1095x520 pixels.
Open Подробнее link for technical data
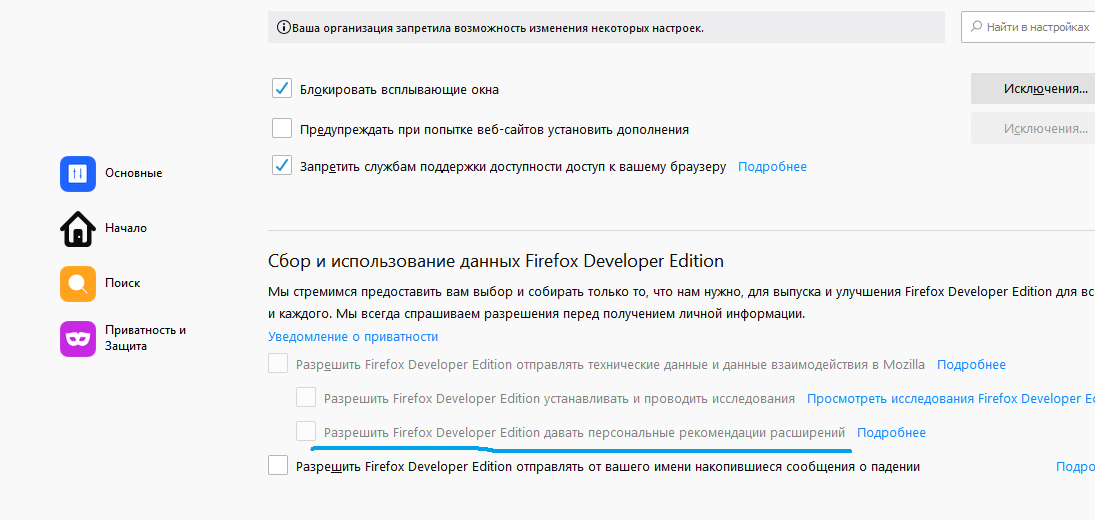pos(971,364)
